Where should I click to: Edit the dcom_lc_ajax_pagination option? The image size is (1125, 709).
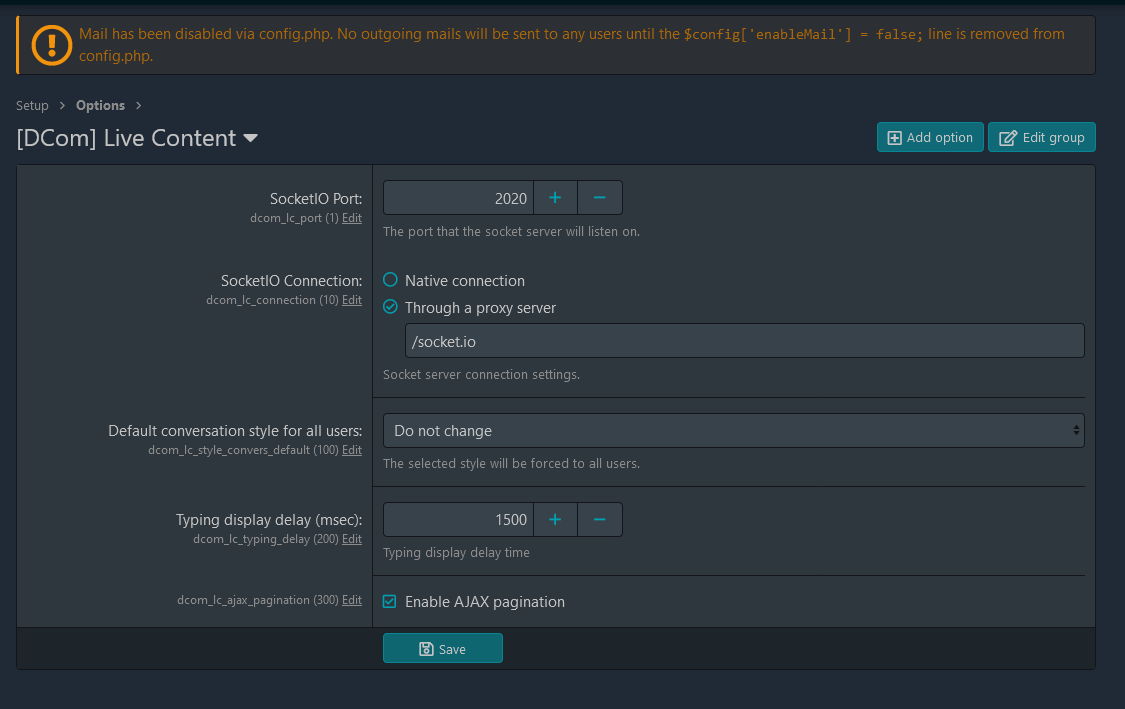[x=352, y=600]
